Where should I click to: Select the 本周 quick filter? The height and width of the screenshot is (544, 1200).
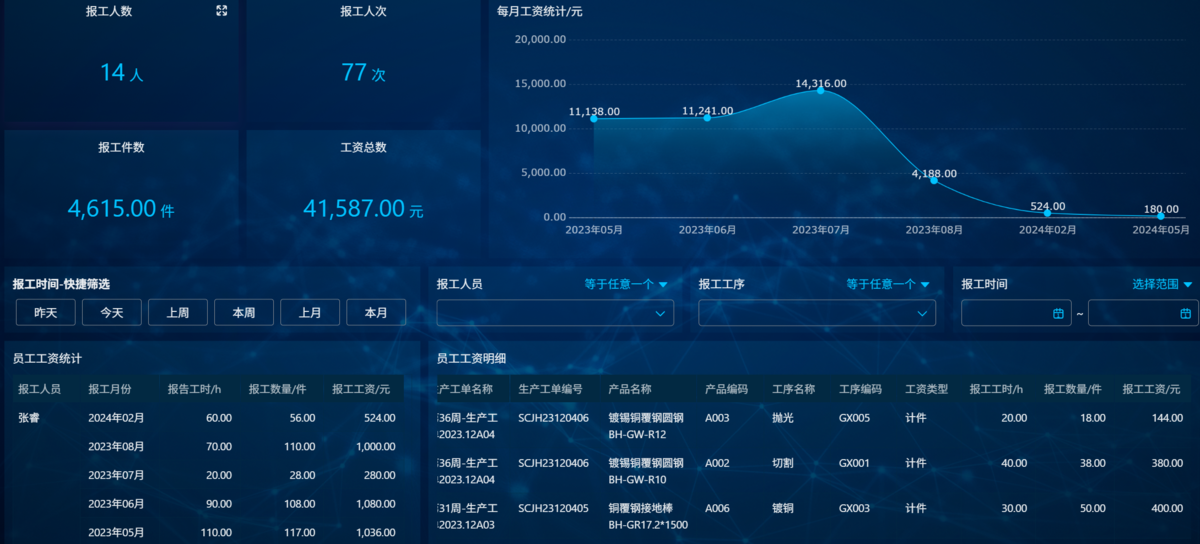point(244,313)
